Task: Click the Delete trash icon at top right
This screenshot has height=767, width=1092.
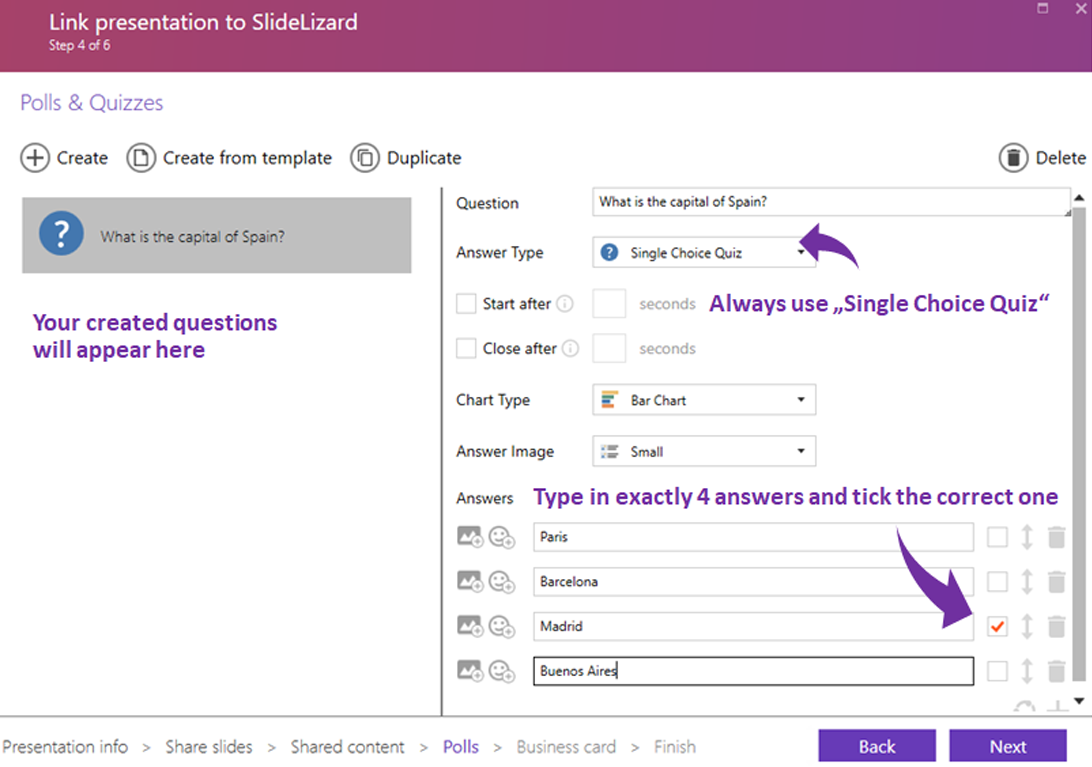Action: pos(1013,158)
